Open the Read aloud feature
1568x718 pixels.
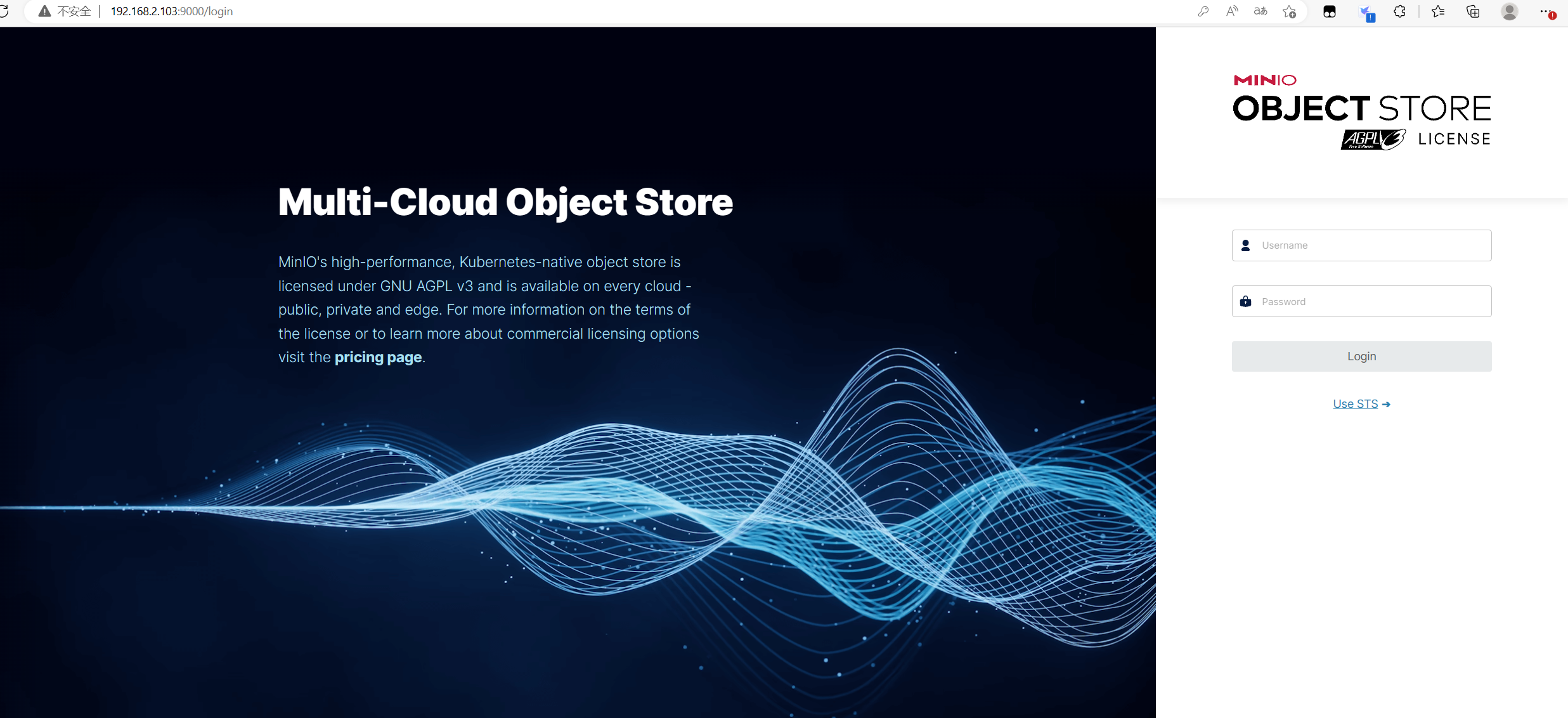point(1232,11)
